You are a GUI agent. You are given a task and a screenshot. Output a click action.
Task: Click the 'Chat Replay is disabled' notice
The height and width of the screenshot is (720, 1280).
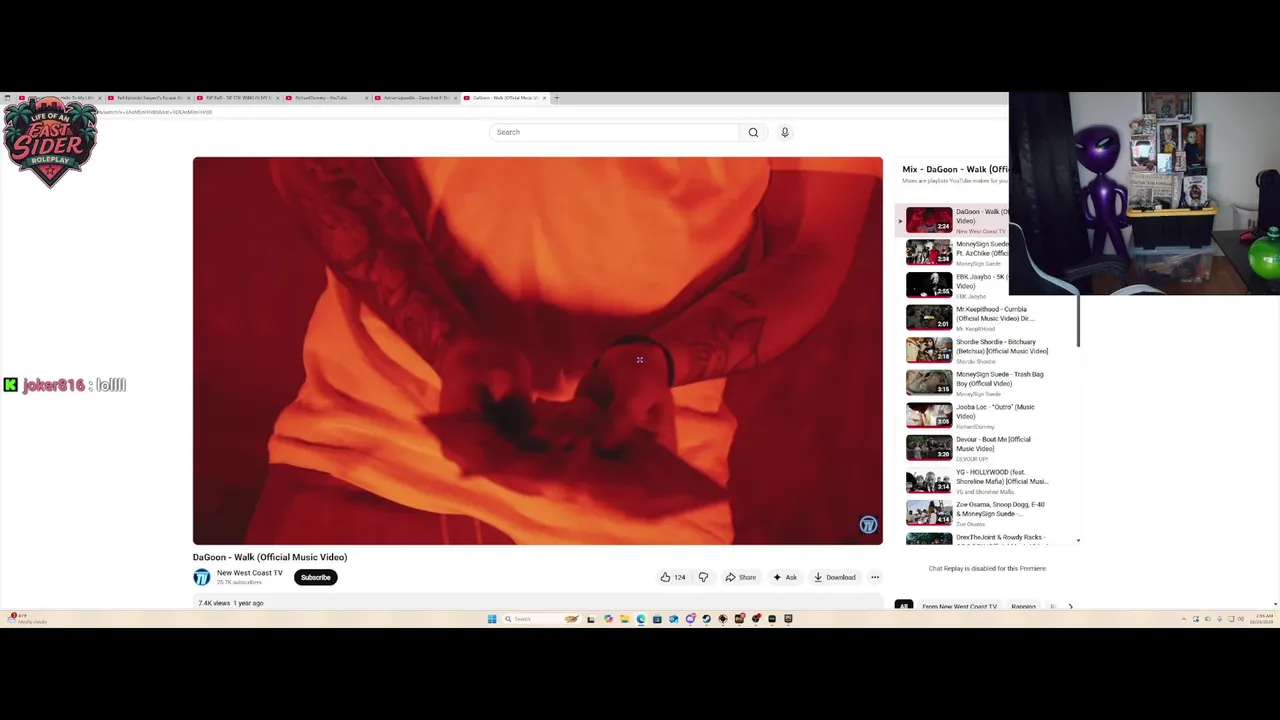click(987, 568)
